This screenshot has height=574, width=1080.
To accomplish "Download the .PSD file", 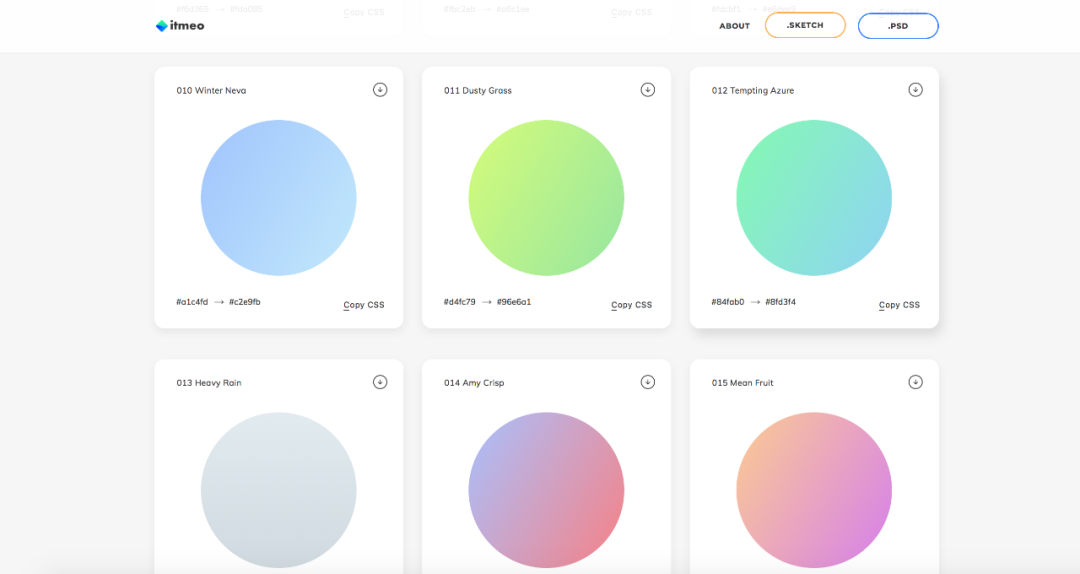I will pyautogui.click(x=897, y=26).
